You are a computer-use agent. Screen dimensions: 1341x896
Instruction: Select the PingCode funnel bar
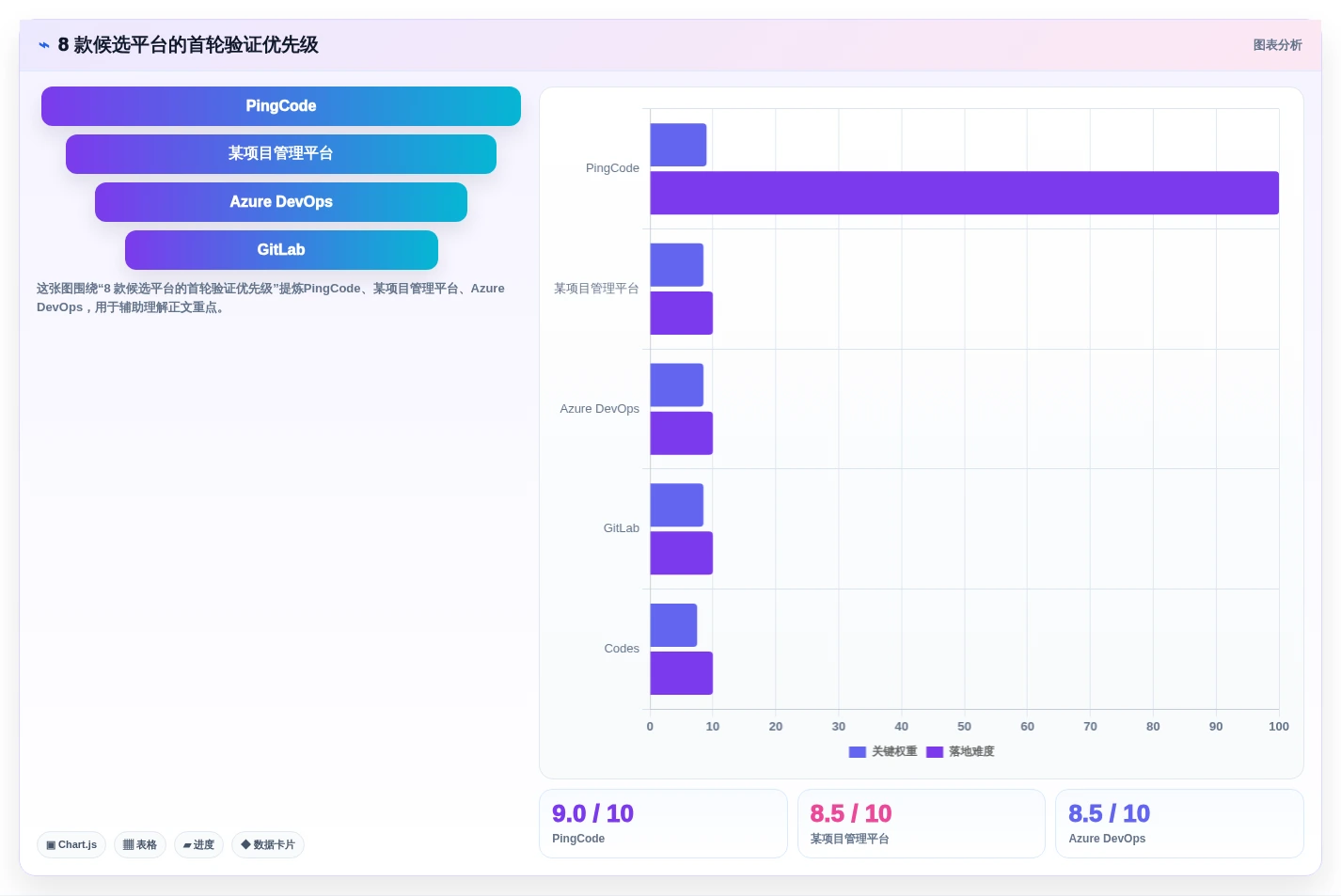(x=281, y=106)
